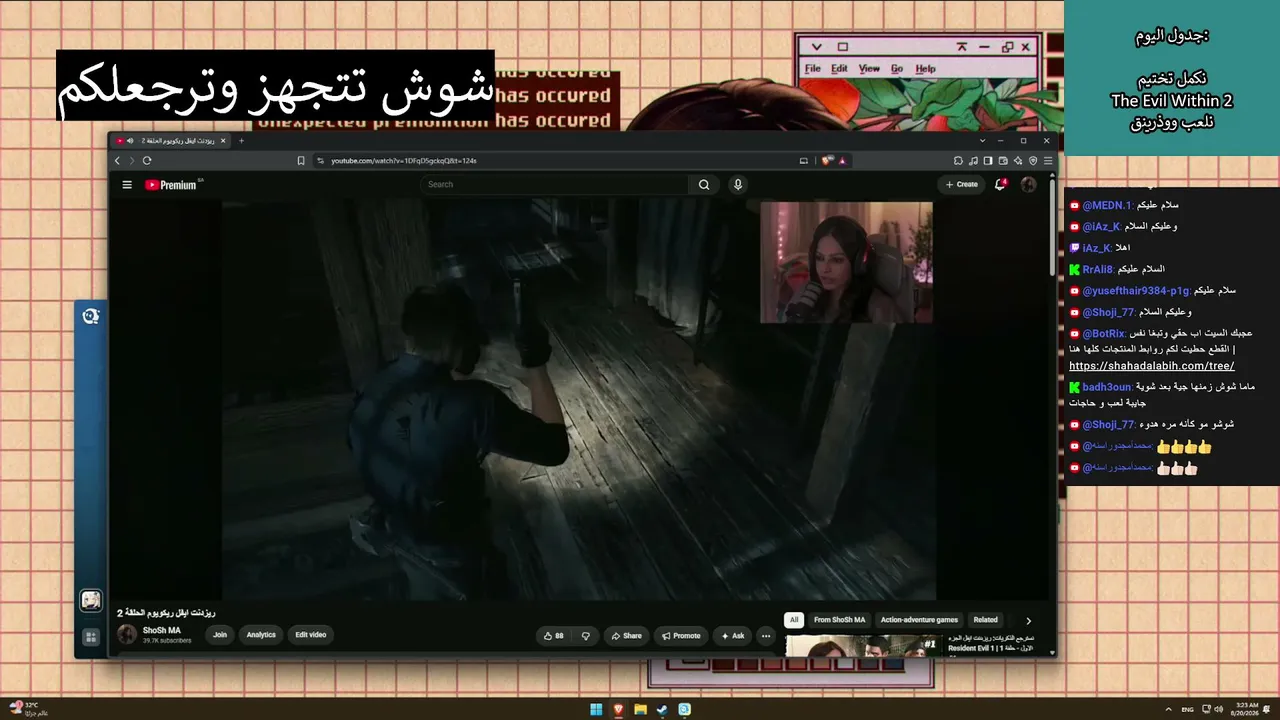
Task: Open the picture-in-picture icon in address bar
Action: coord(803,160)
